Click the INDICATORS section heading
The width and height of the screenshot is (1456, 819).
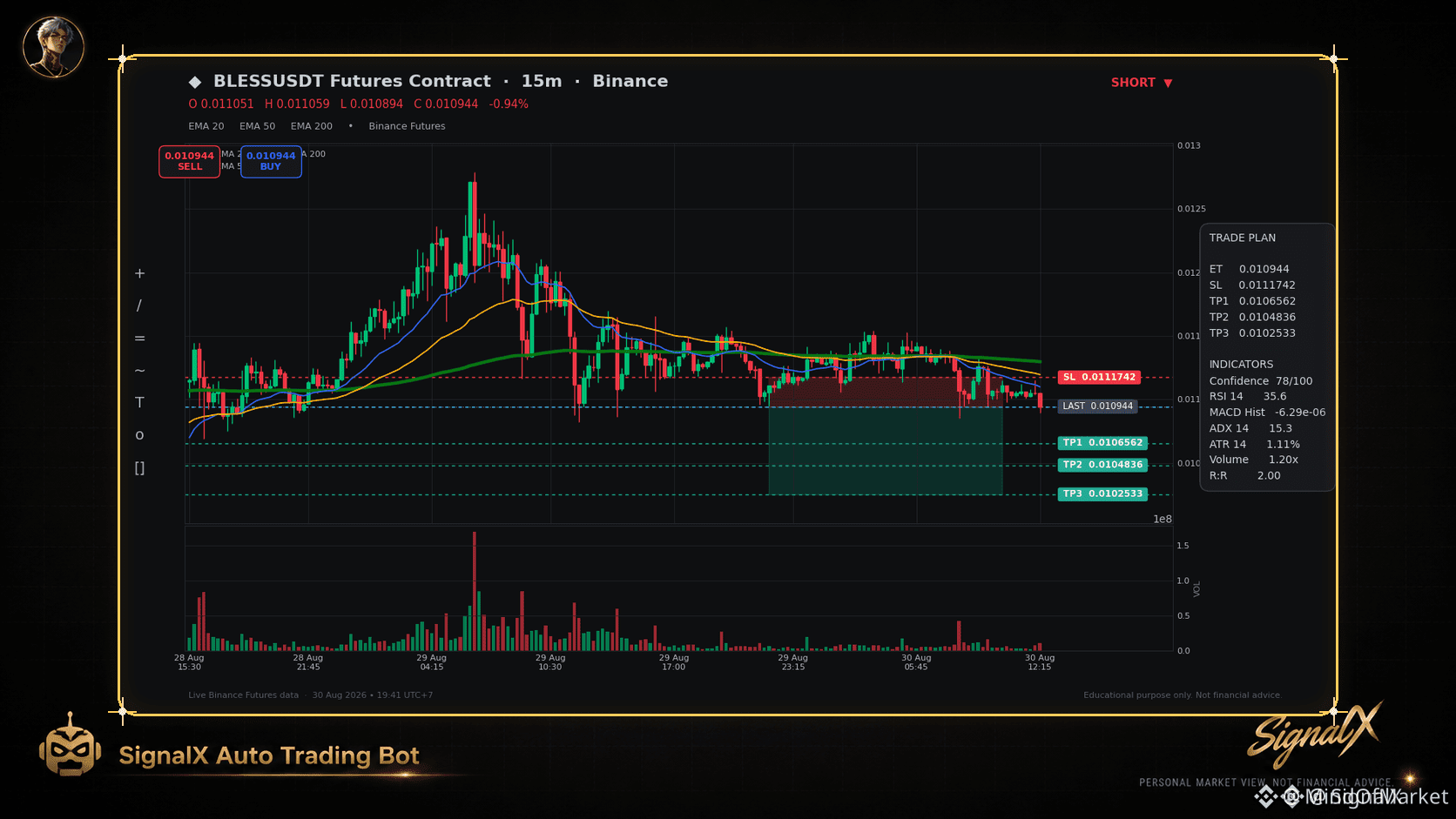[x=1241, y=365]
